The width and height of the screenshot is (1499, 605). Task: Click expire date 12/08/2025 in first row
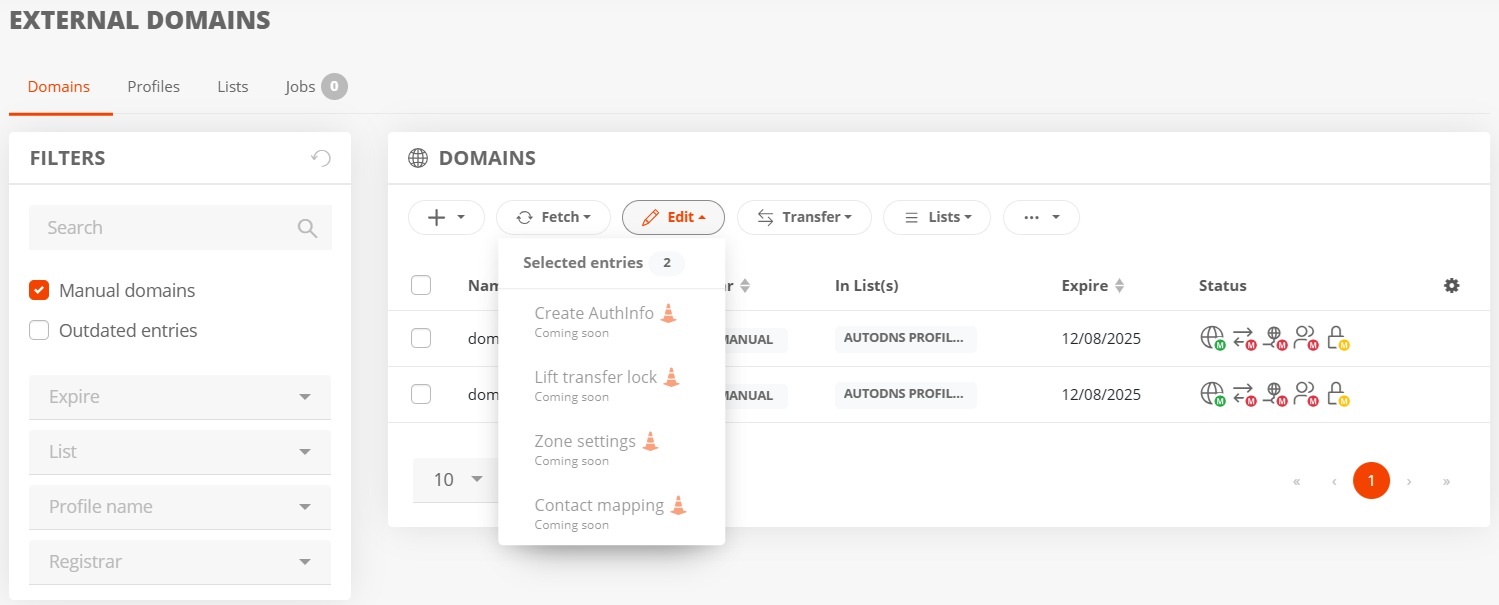click(x=1101, y=339)
